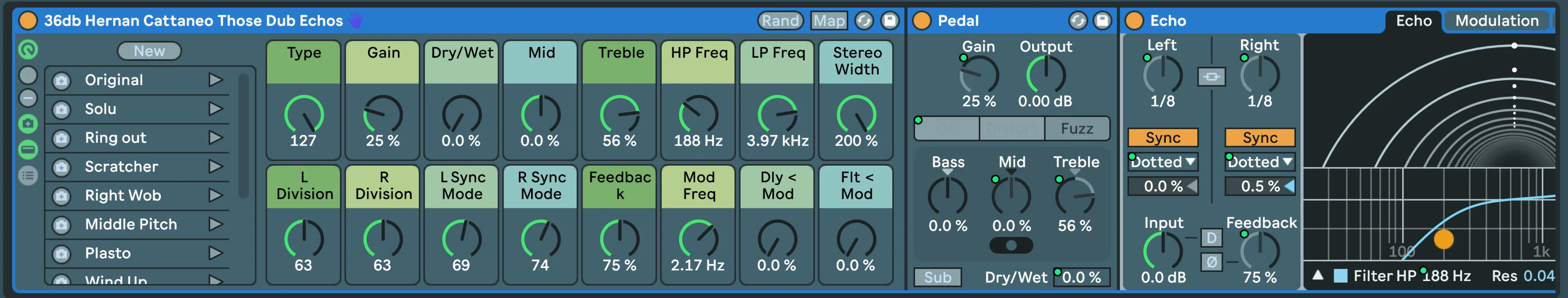Click the snapshot icon beside Right Wob
Image resolution: width=1568 pixels, height=298 pixels.
[61, 195]
